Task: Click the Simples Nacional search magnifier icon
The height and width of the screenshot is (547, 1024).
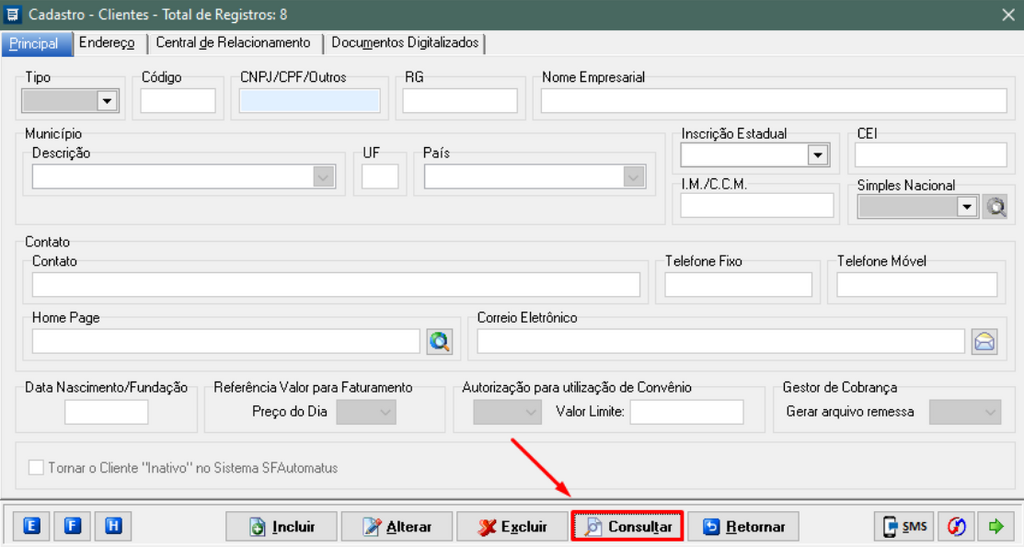Action: click(995, 207)
